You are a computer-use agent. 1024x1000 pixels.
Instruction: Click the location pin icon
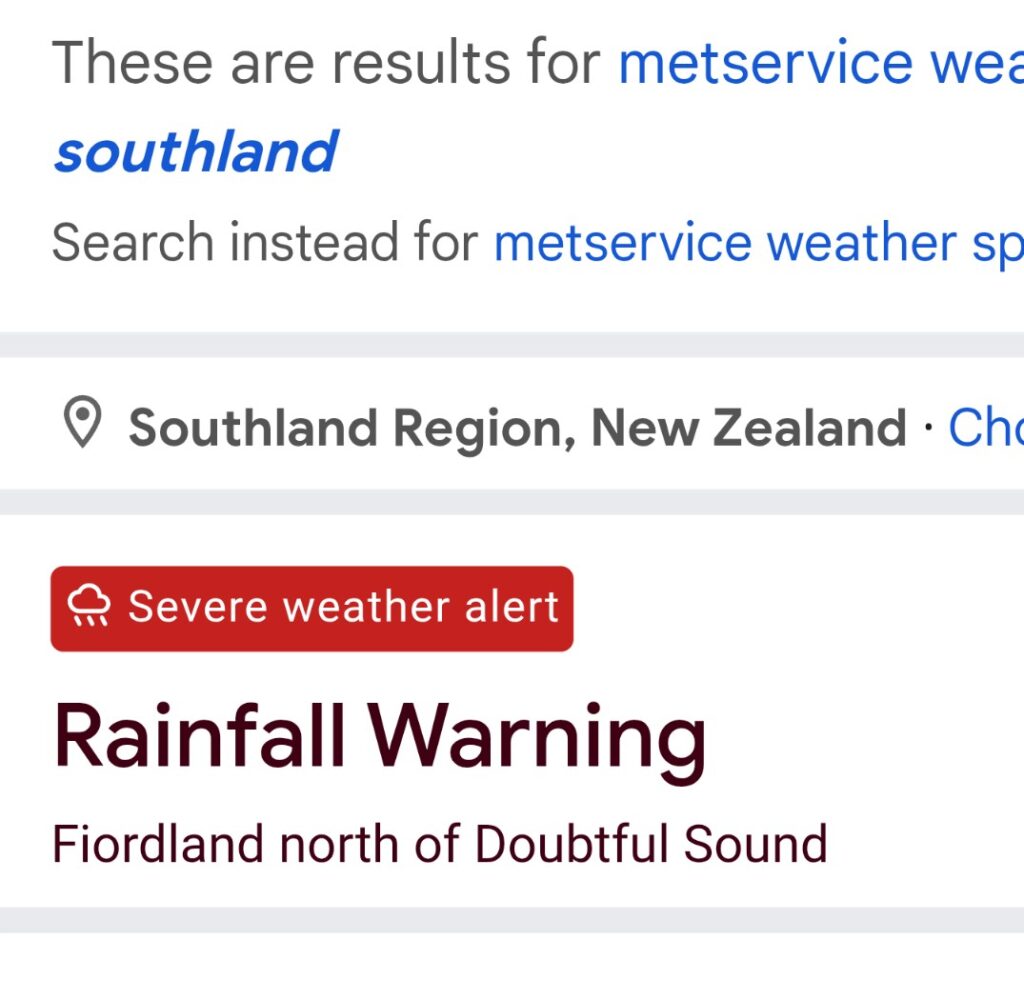point(83,424)
